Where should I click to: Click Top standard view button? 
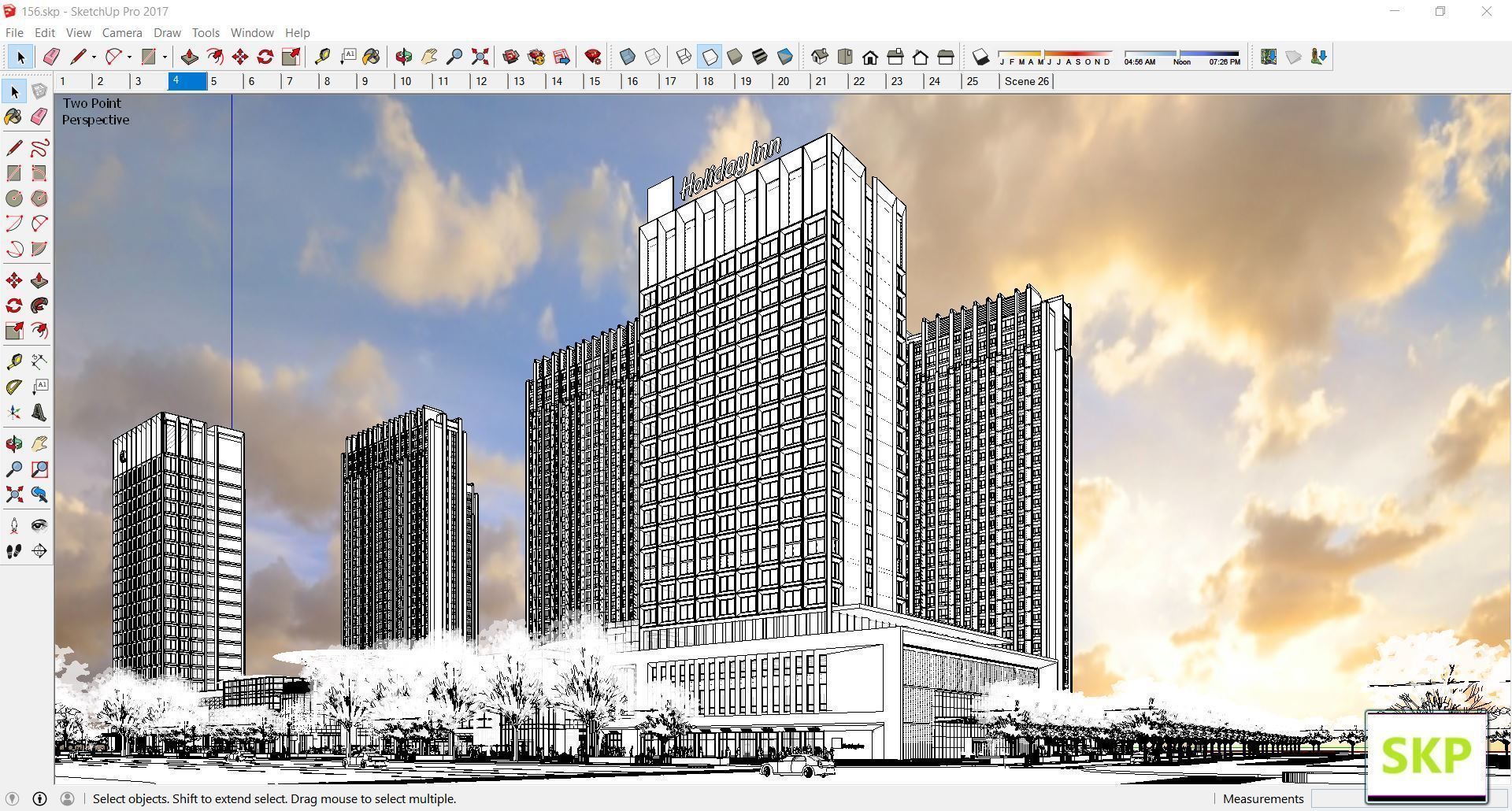tap(845, 57)
